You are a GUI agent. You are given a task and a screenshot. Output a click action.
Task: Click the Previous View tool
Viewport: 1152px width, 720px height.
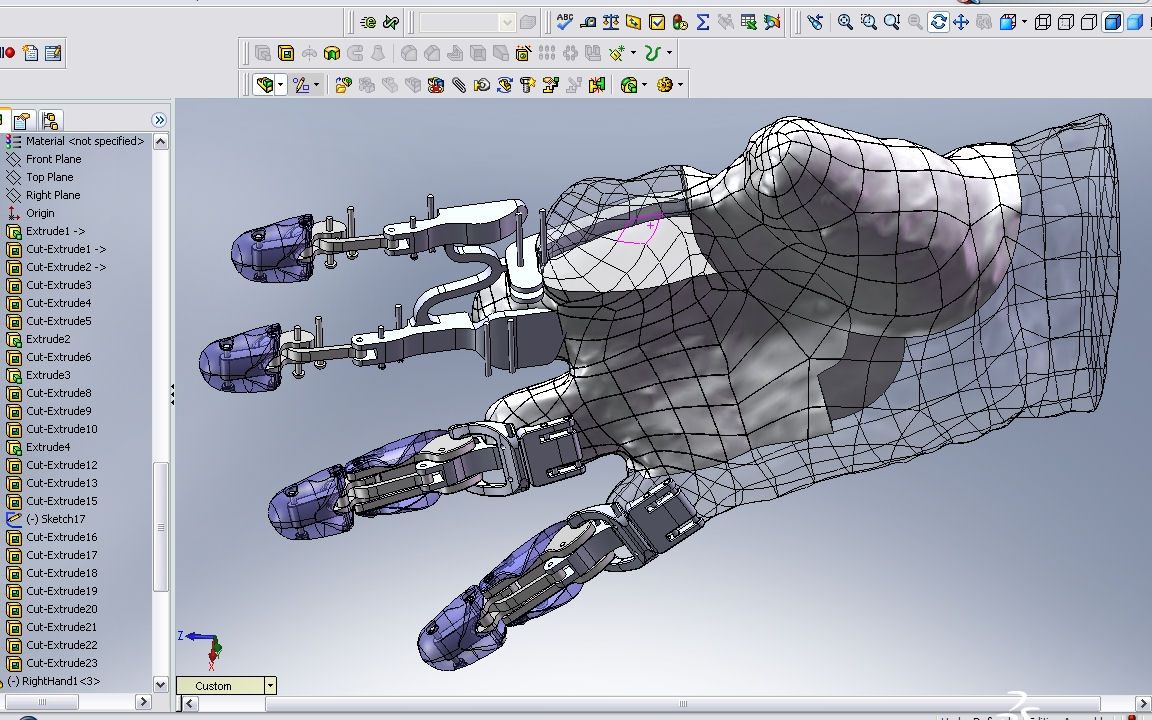point(815,22)
